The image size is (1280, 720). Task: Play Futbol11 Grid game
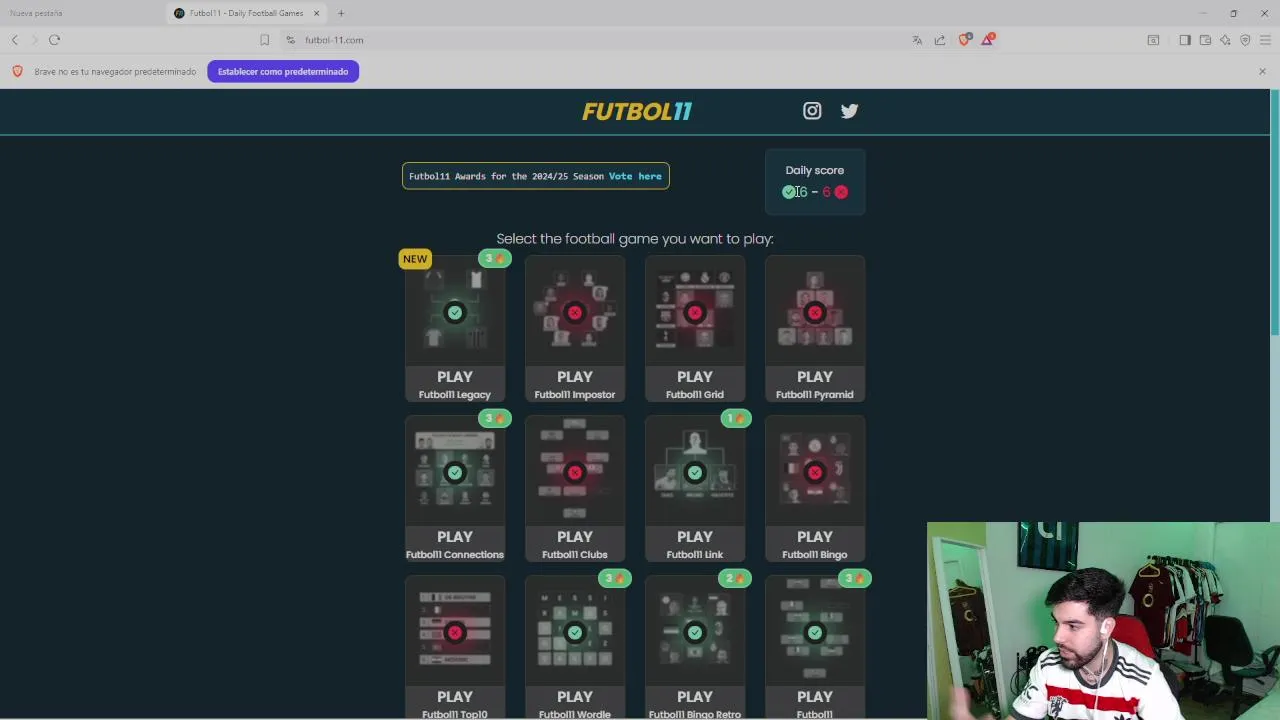[695, 330]
